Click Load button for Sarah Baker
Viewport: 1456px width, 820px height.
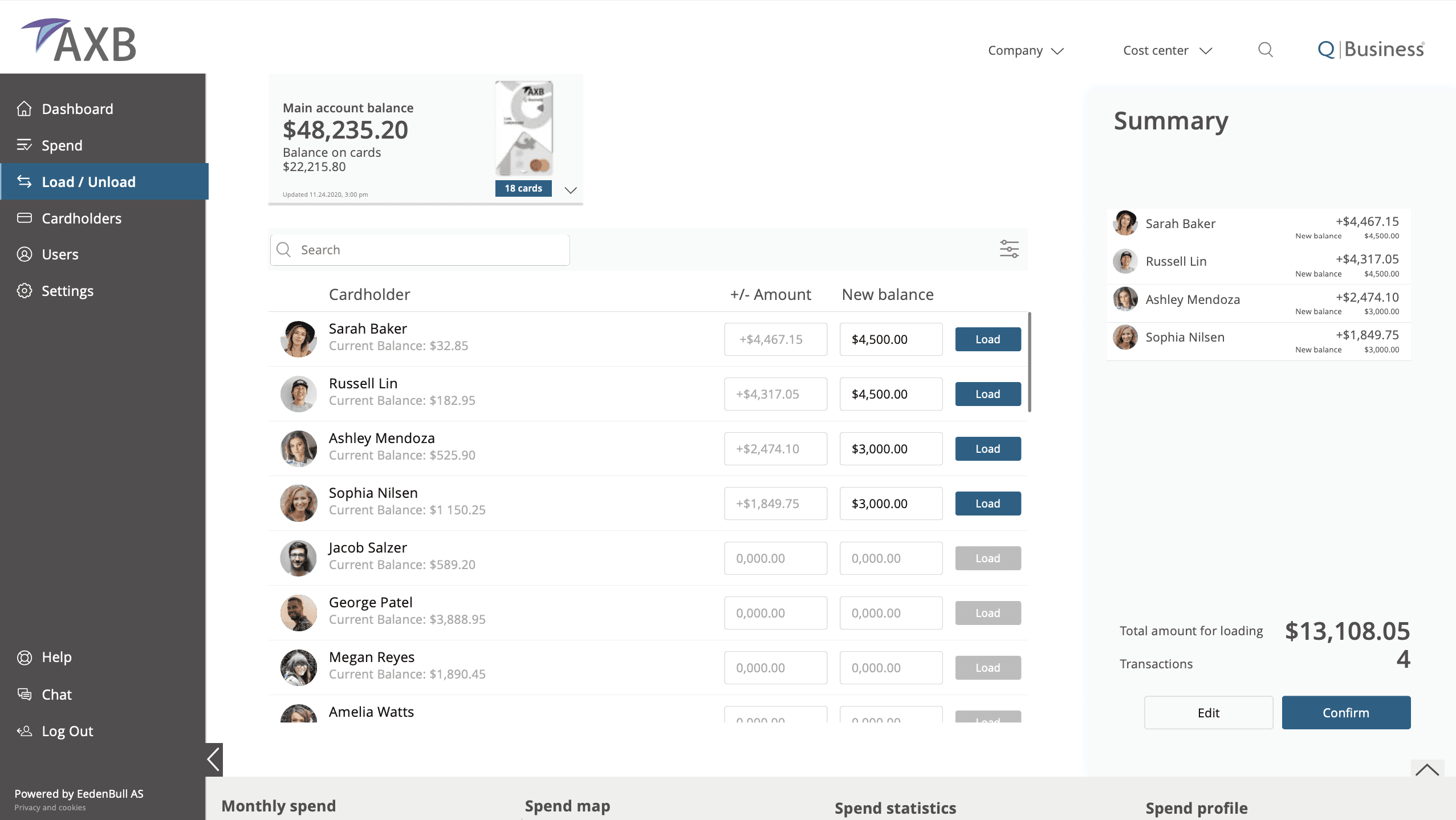point(987,339)
